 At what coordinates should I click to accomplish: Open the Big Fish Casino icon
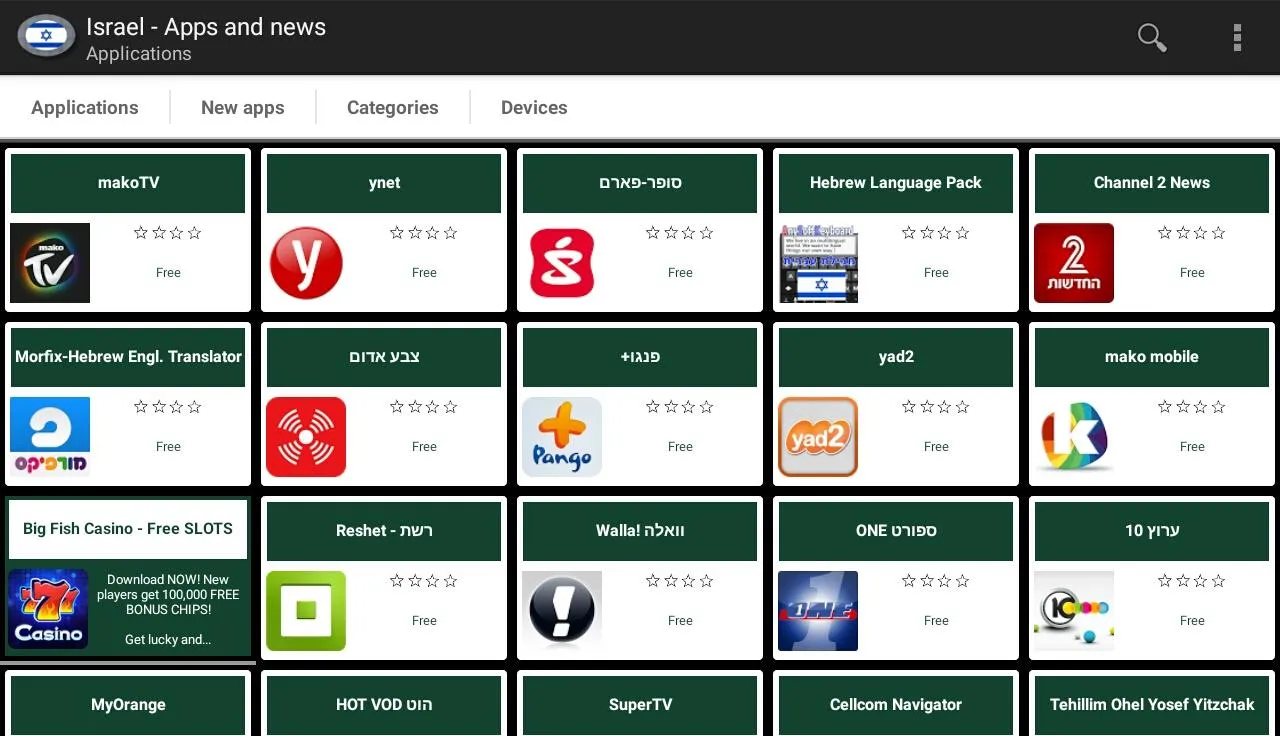click(x=48, y=609)
